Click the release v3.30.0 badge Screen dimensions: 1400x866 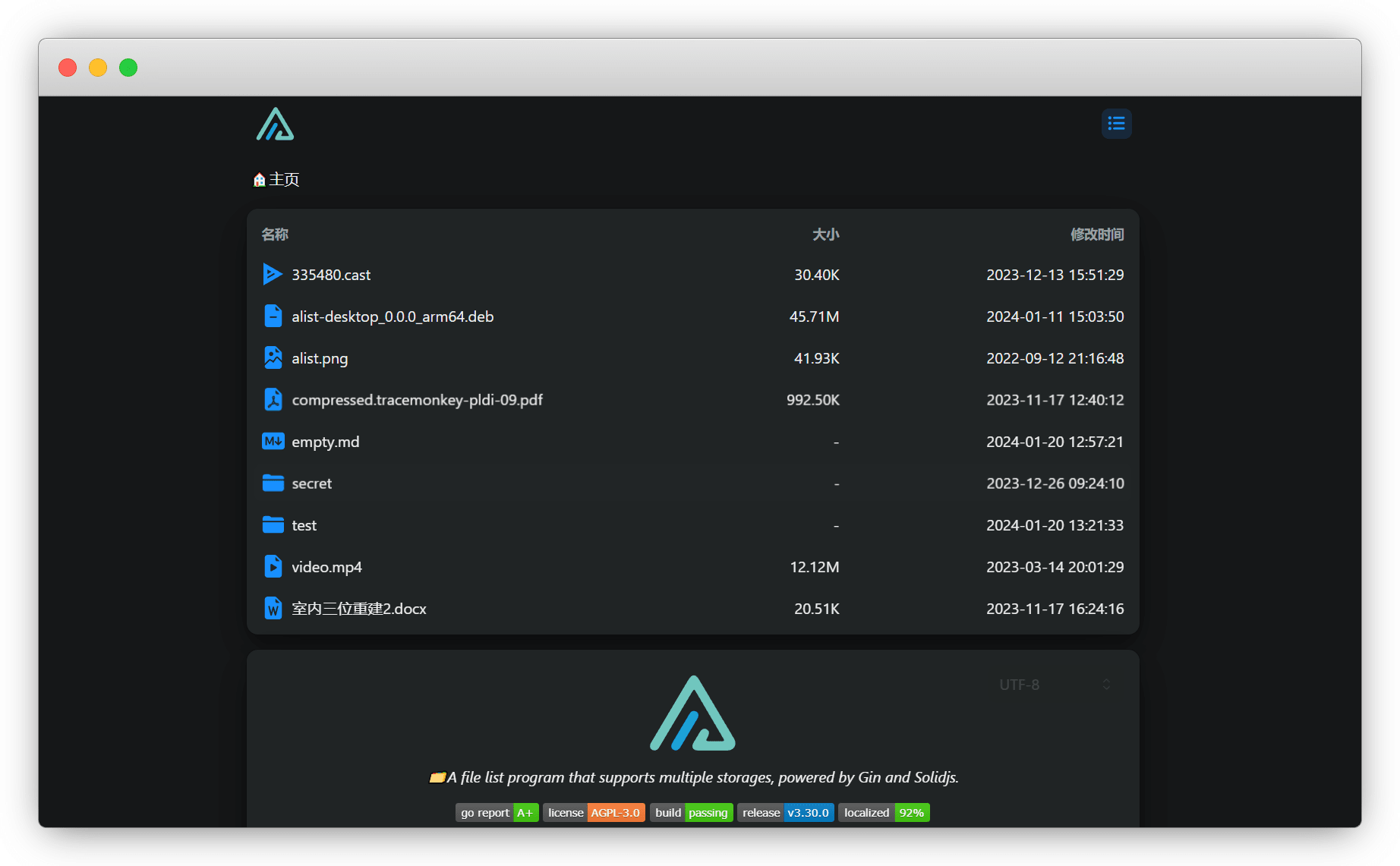786,812
